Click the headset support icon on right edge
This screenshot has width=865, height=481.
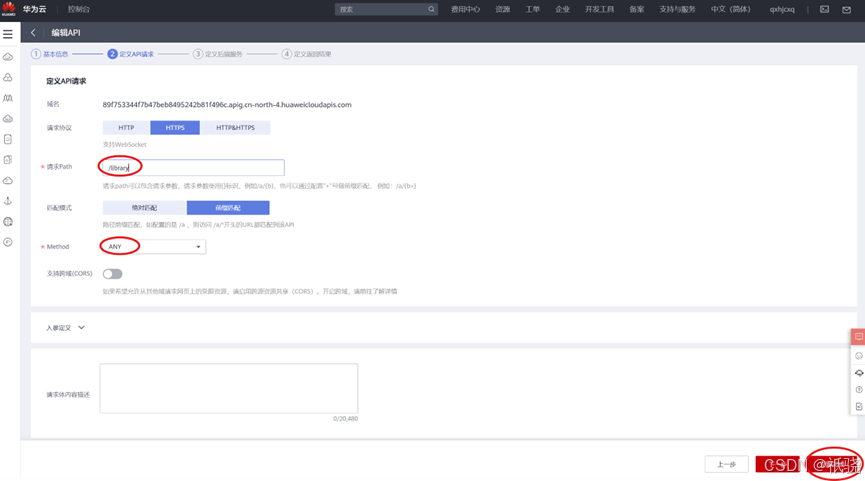[859, 373]
